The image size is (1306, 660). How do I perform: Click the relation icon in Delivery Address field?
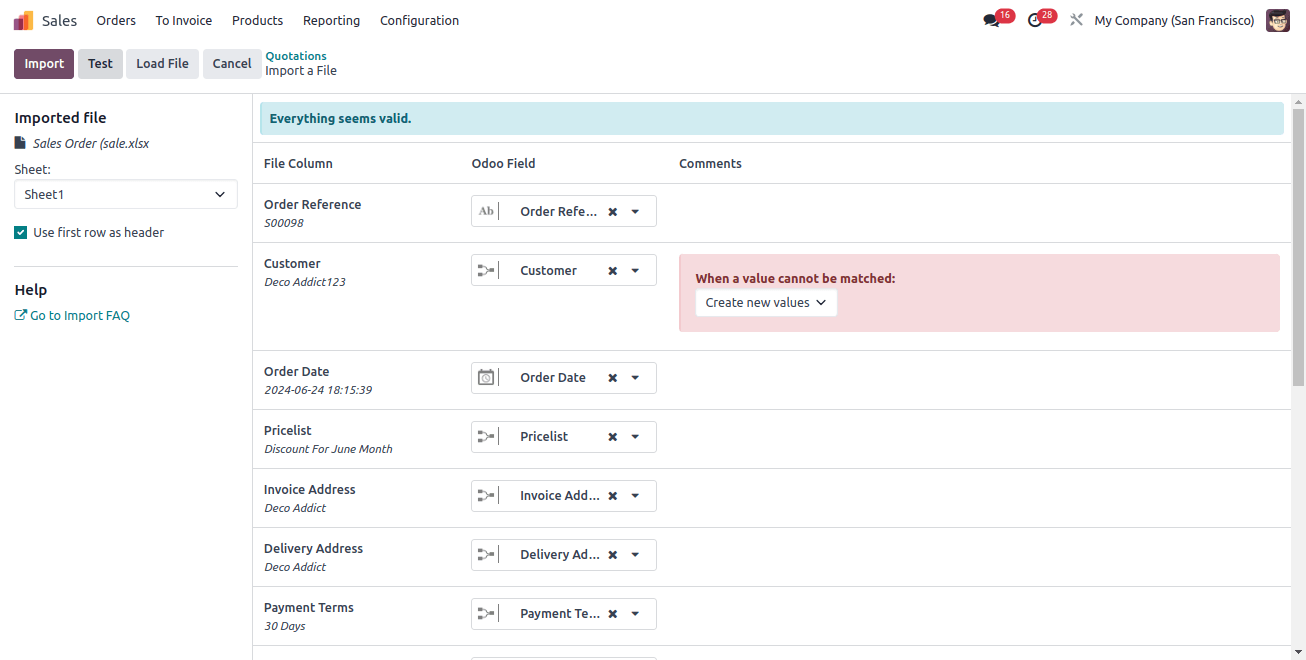pyautogui.click(x=486, y=554)
